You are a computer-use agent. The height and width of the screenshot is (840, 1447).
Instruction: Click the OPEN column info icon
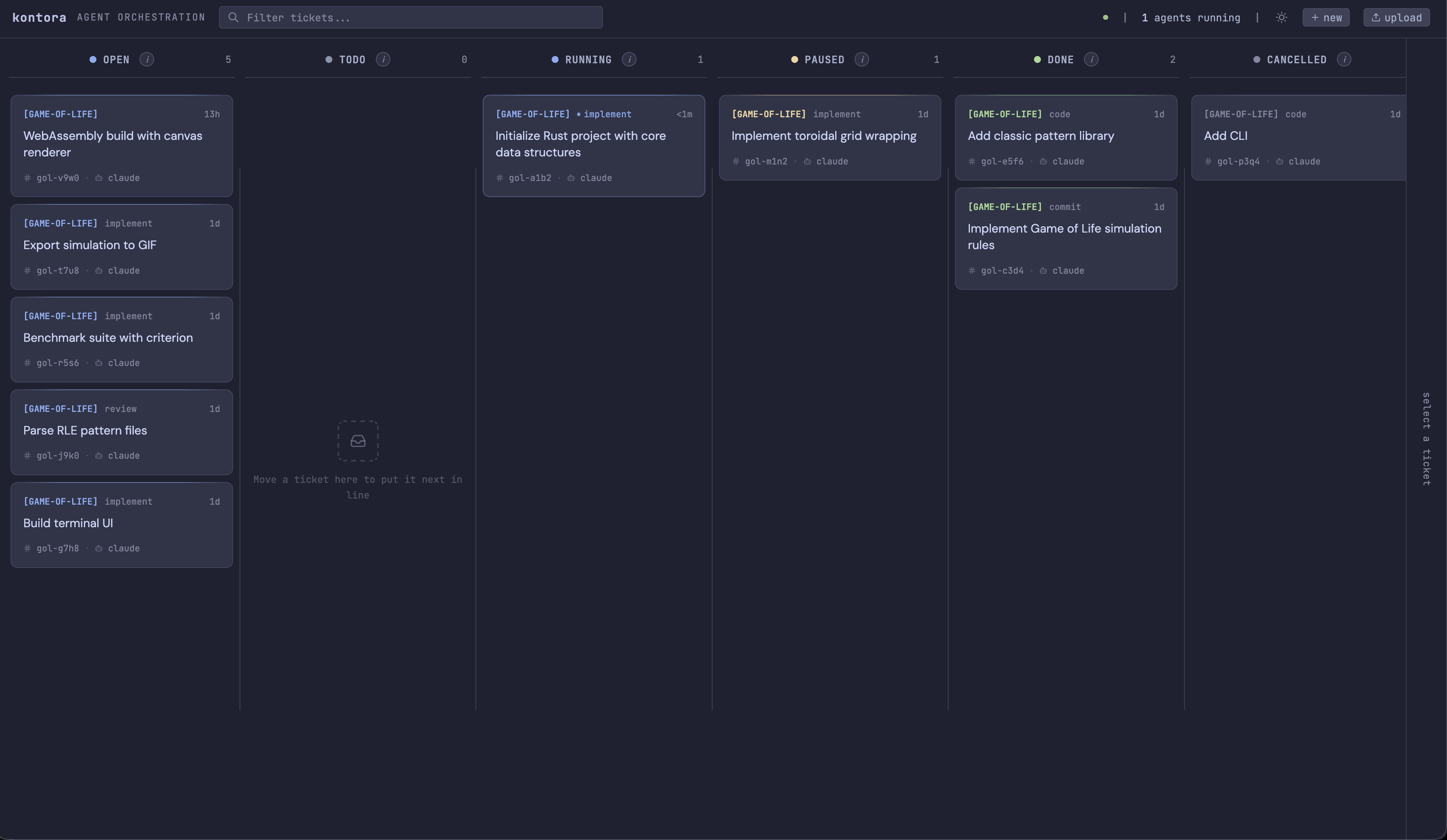pyautogui.click(x=148, y=59)
